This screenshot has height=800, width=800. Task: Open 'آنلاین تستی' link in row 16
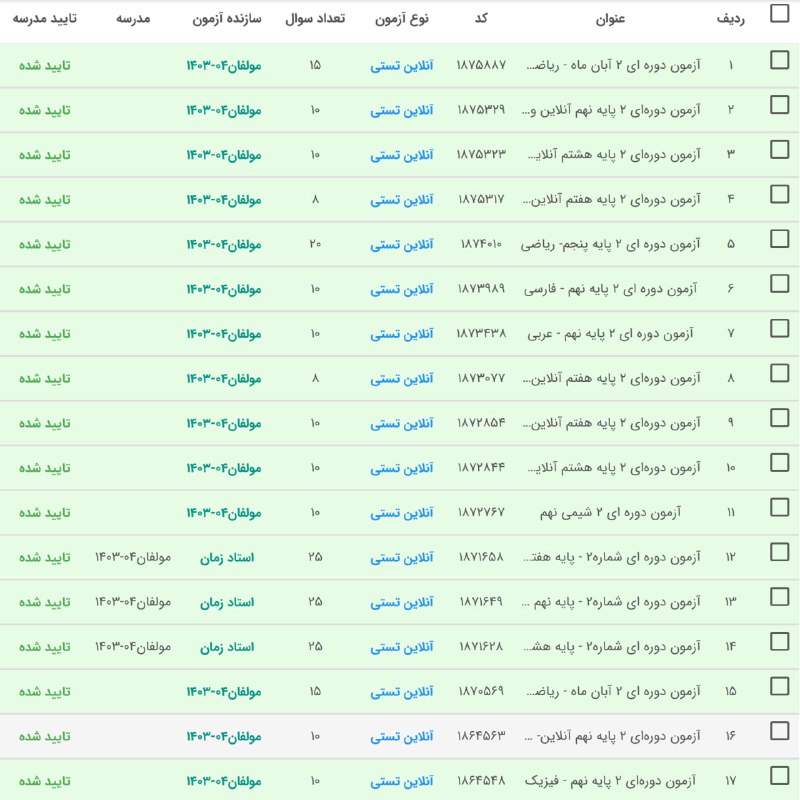click(402, 737)
